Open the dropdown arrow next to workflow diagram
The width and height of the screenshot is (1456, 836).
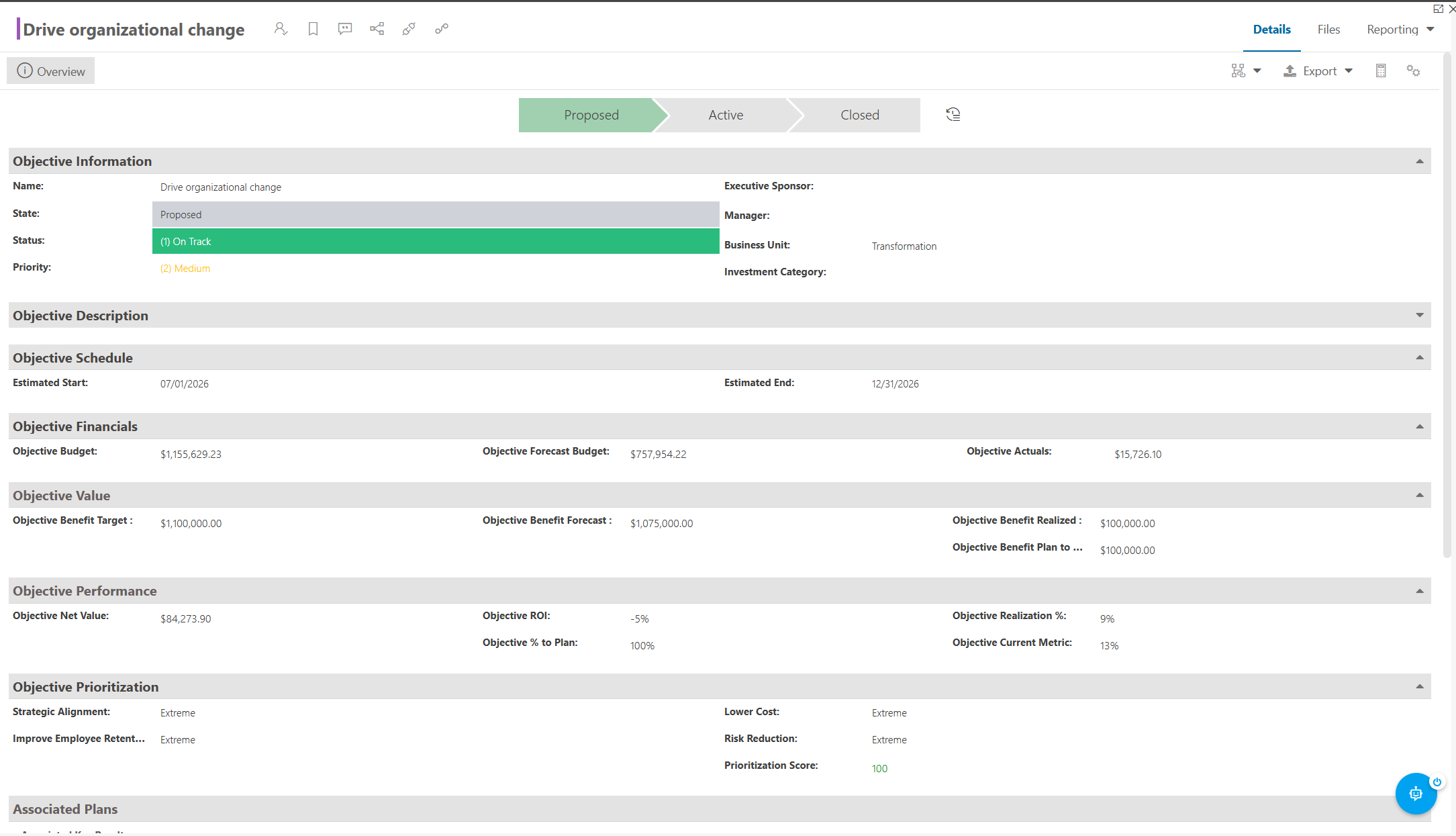1257,71
